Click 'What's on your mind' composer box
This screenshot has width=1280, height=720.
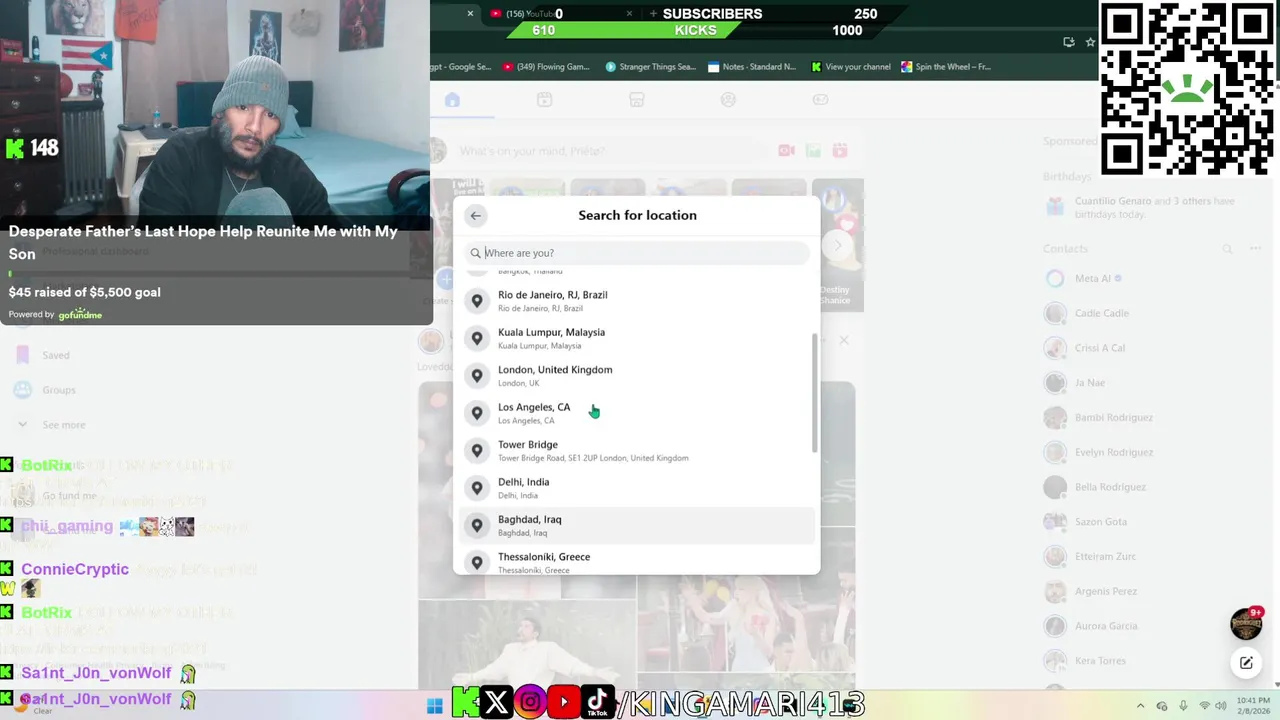pyautogui.click(x=610, y=151)
